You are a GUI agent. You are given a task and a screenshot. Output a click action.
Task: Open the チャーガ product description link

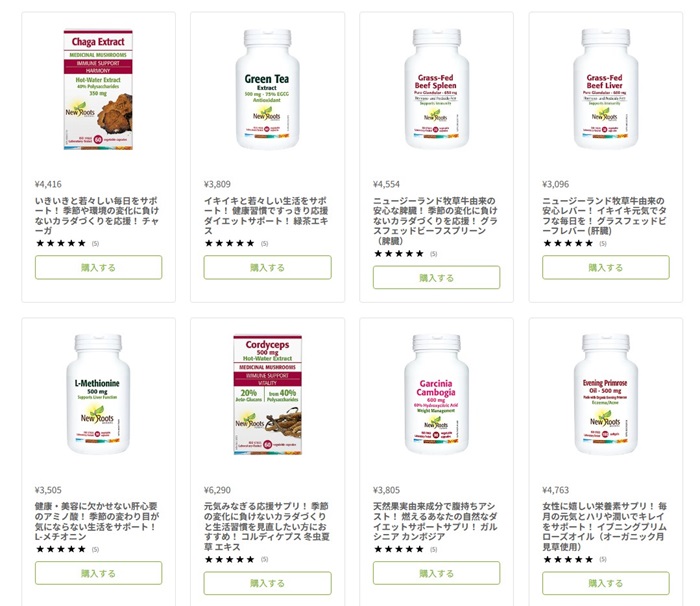(97, 216)
